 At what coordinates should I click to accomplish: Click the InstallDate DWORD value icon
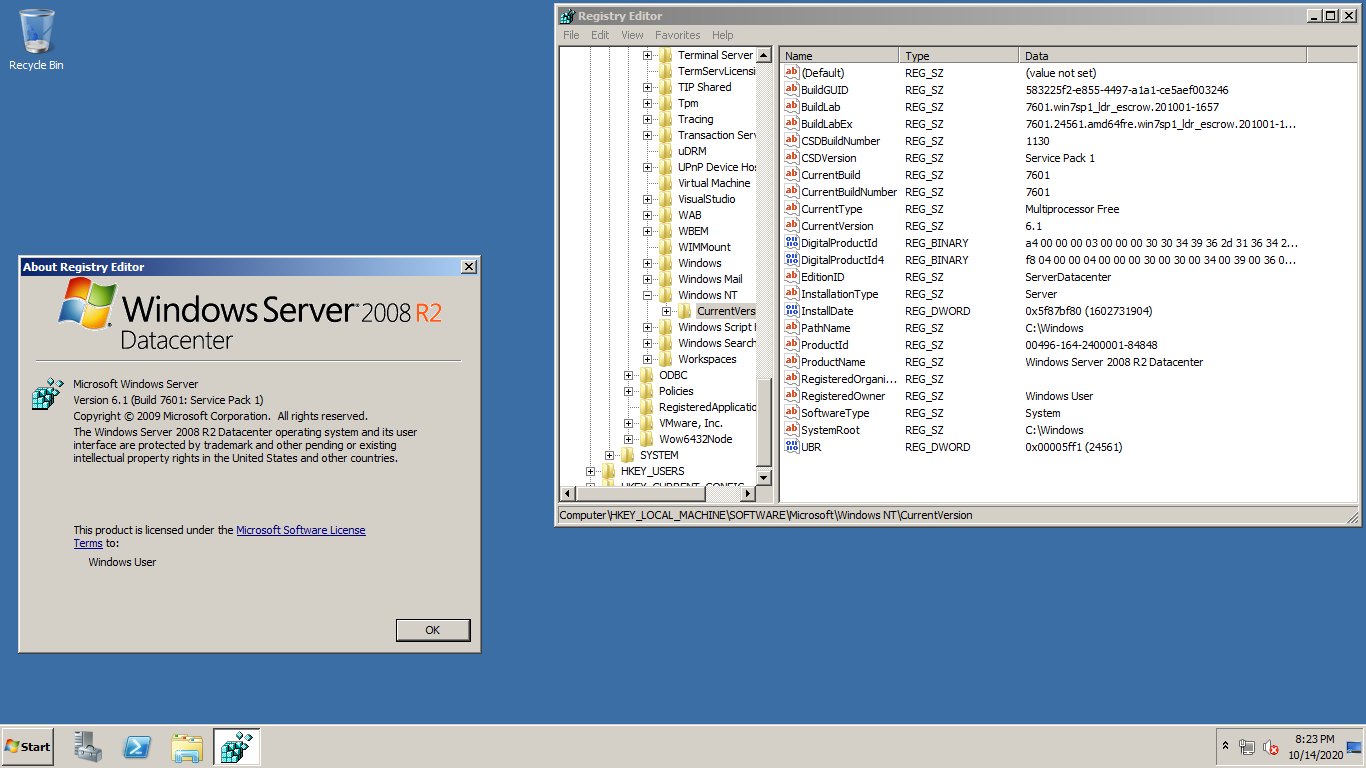click(x=791, y=311)
